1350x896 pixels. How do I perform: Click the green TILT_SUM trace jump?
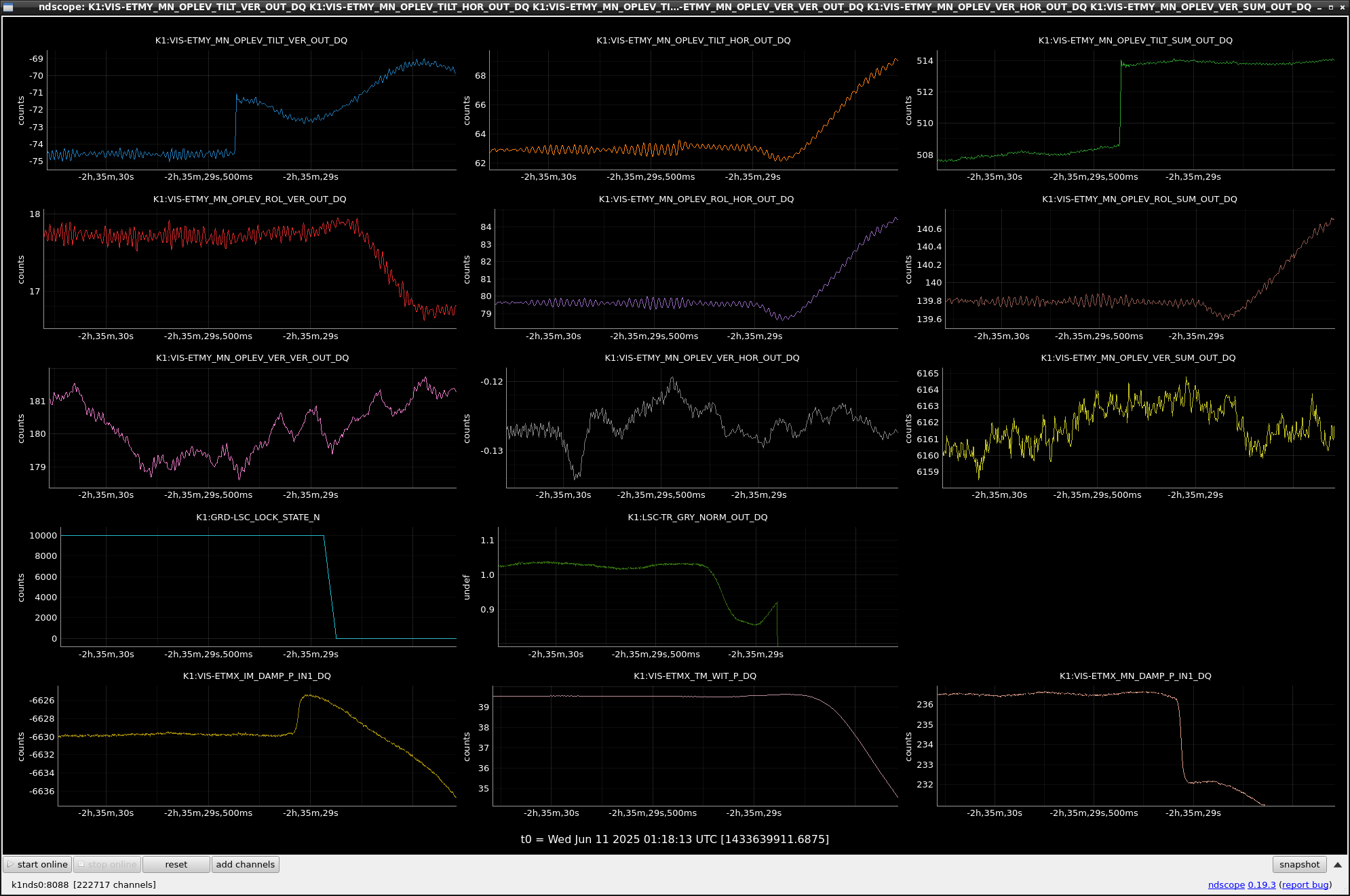tap(1120, 103)
